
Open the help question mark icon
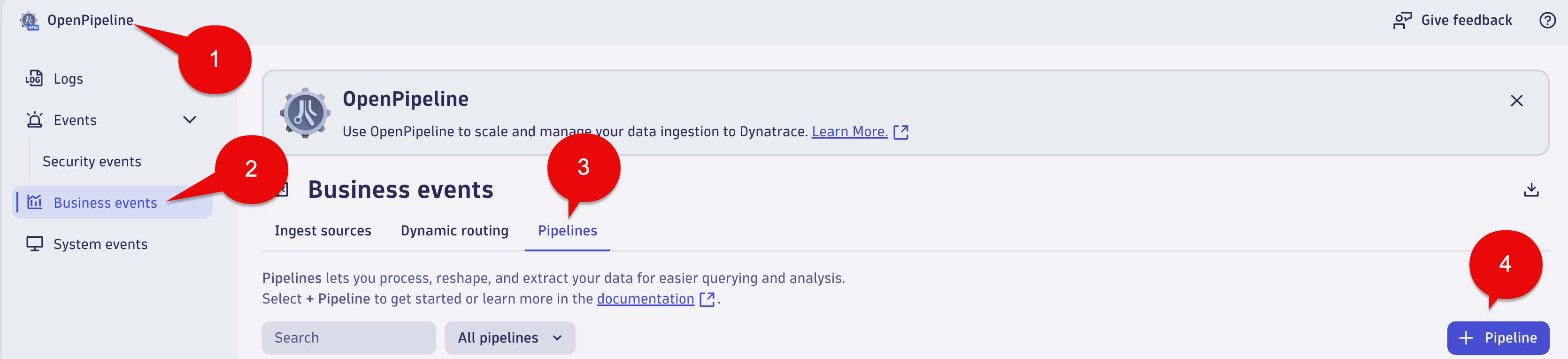click(1547, 21)
